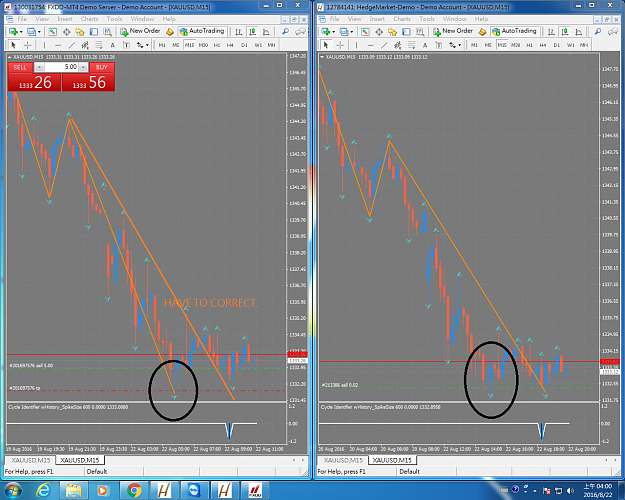625x500 pixels.
Task: Select text label T tool in FXDD window
Action: coord(126,45)
